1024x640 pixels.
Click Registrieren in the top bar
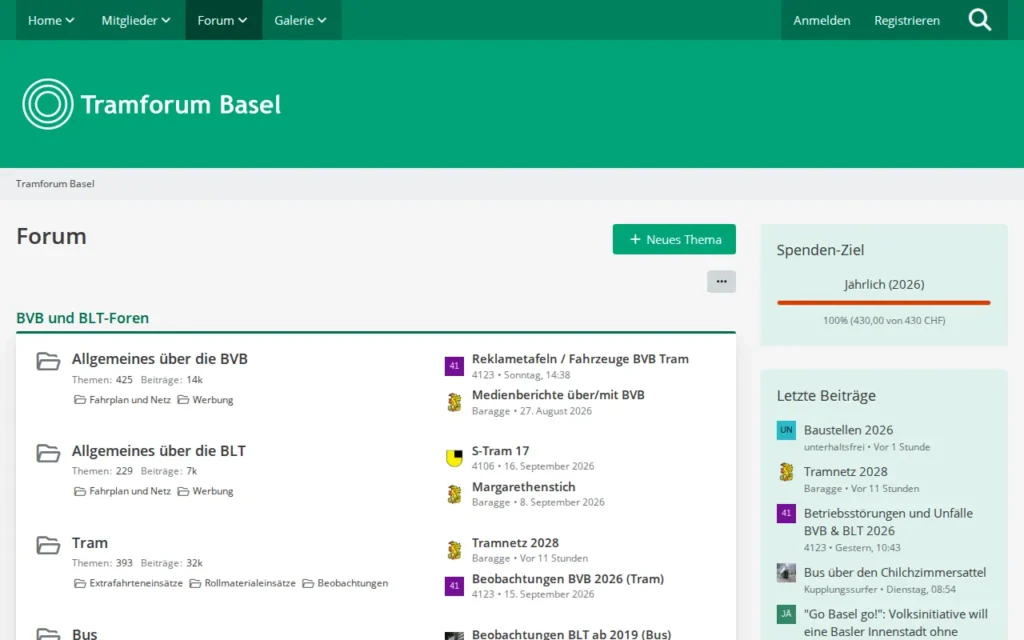(907, 20)
